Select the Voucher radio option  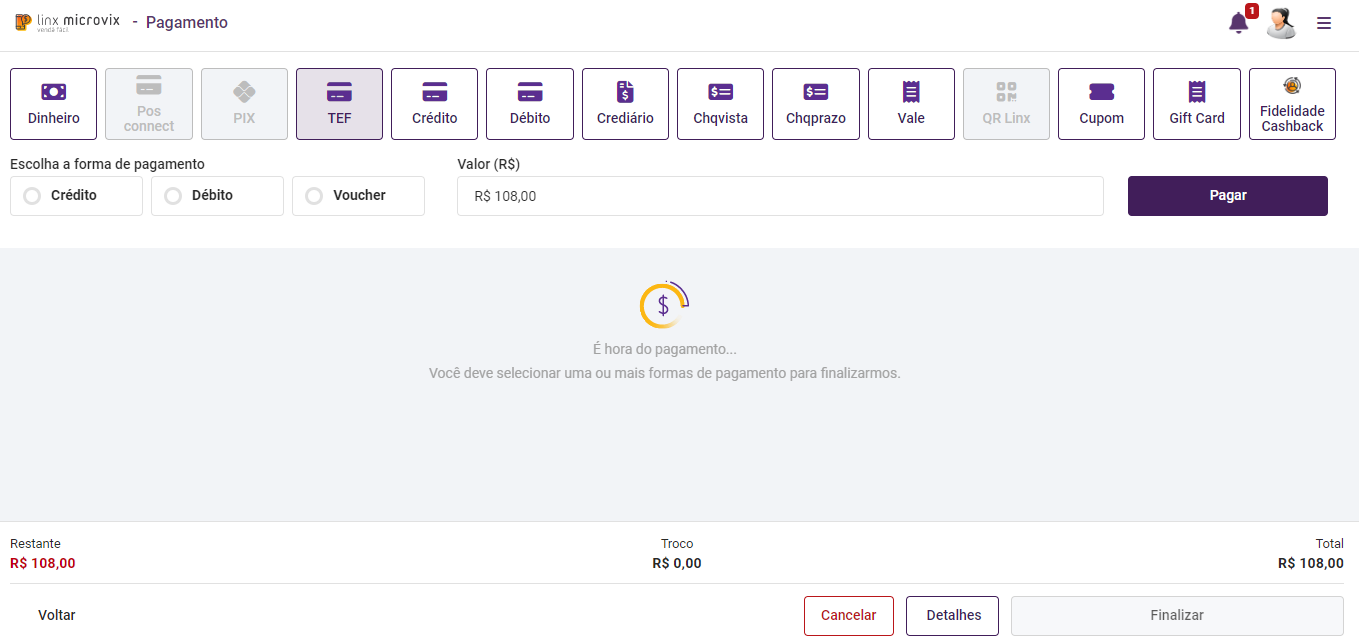pyautogui.click(x=315, y=196)
